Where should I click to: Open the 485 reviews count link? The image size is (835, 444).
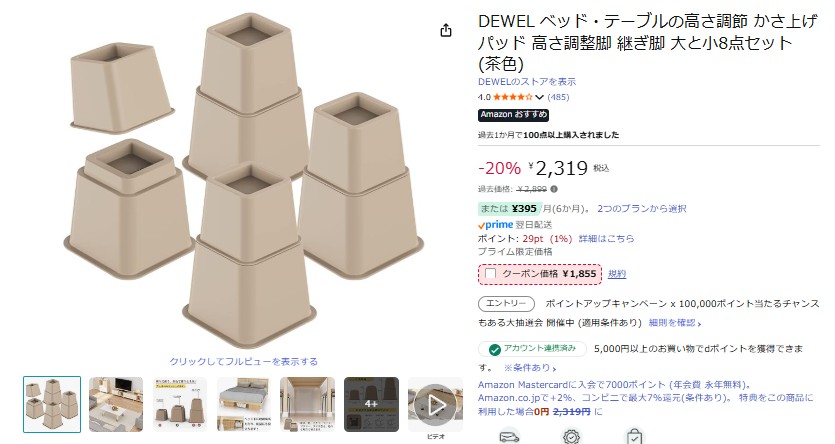(x=558, y=97)
